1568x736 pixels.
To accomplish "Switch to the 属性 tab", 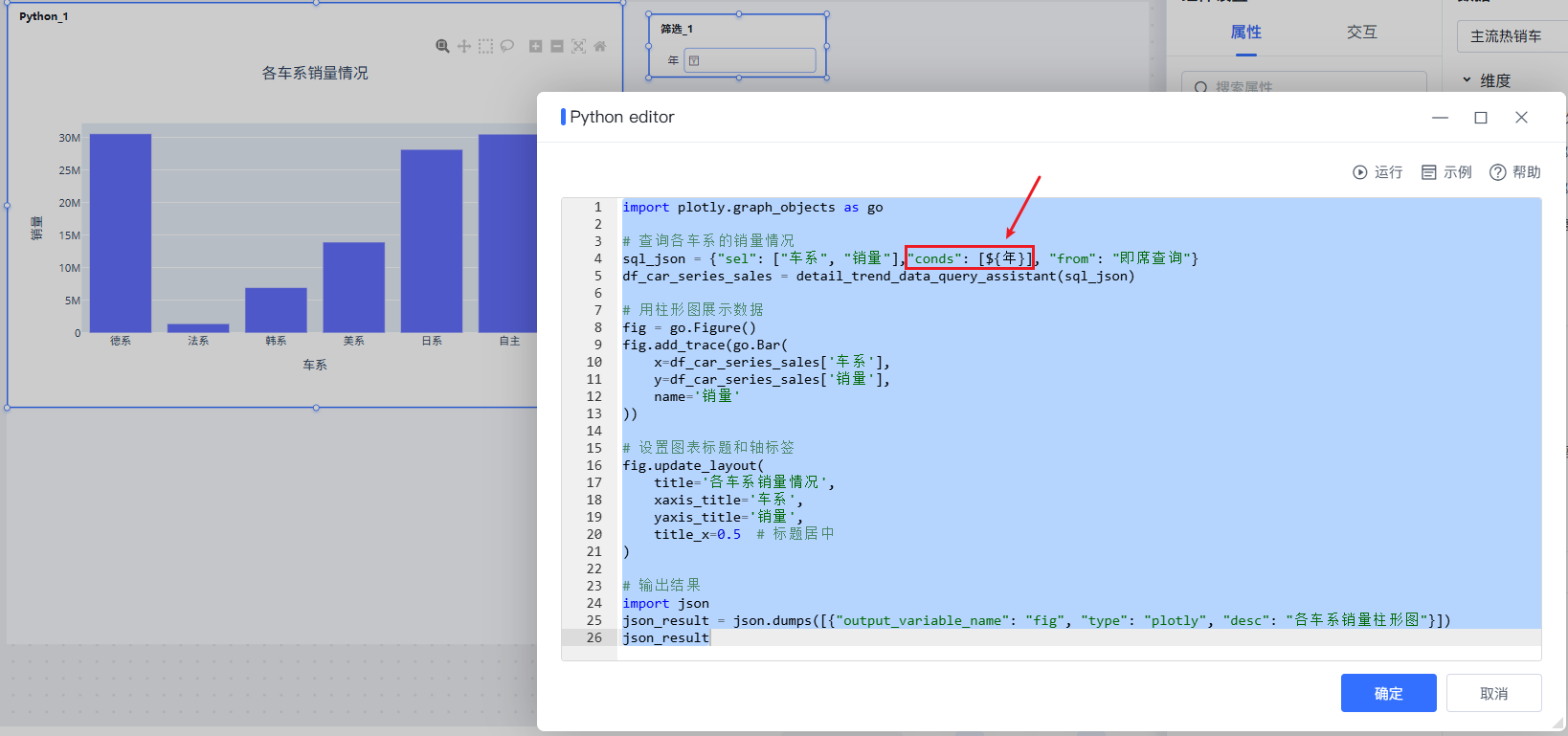I will (1245, 33).
